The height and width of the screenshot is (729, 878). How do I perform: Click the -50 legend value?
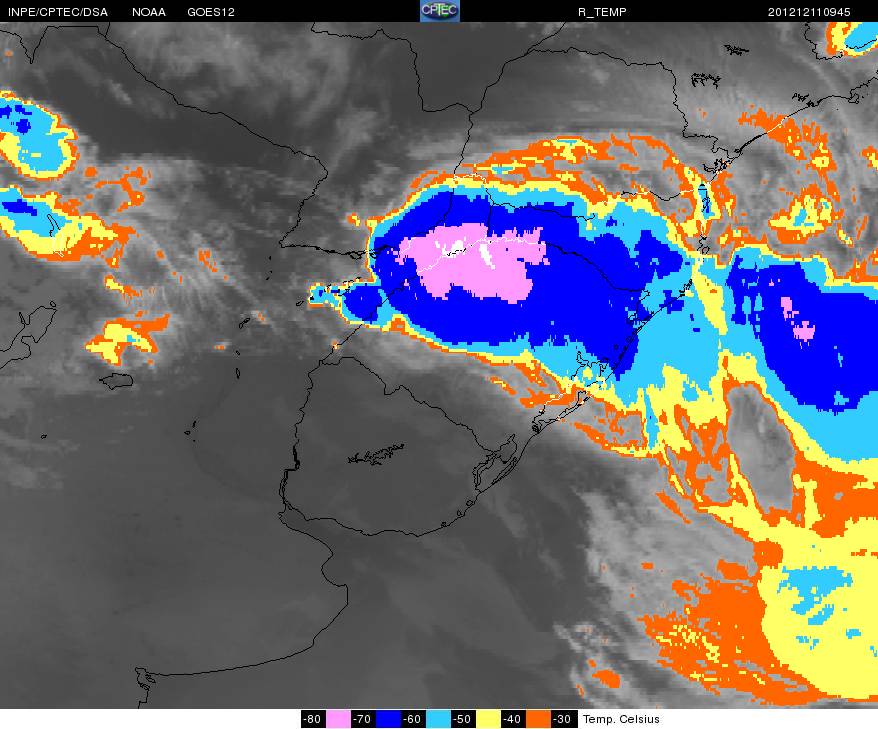click(463, 719)
